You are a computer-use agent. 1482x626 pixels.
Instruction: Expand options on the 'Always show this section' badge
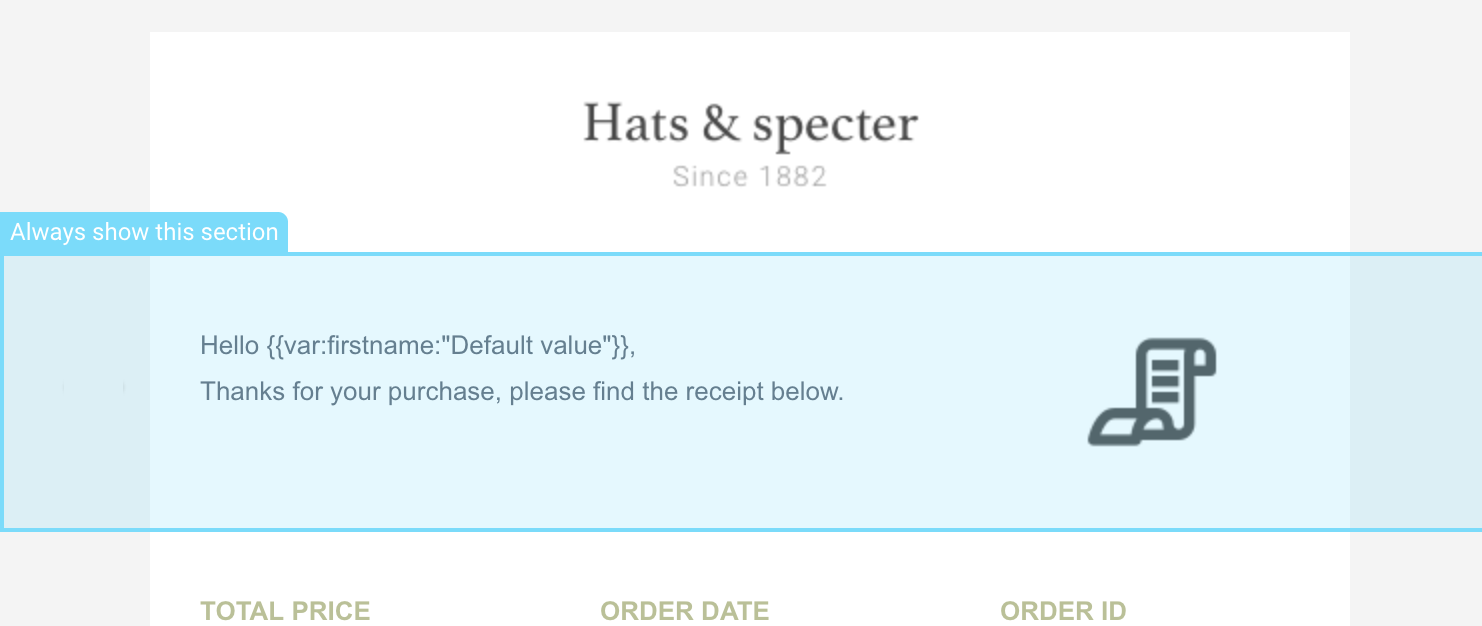(x=145, y=232)
